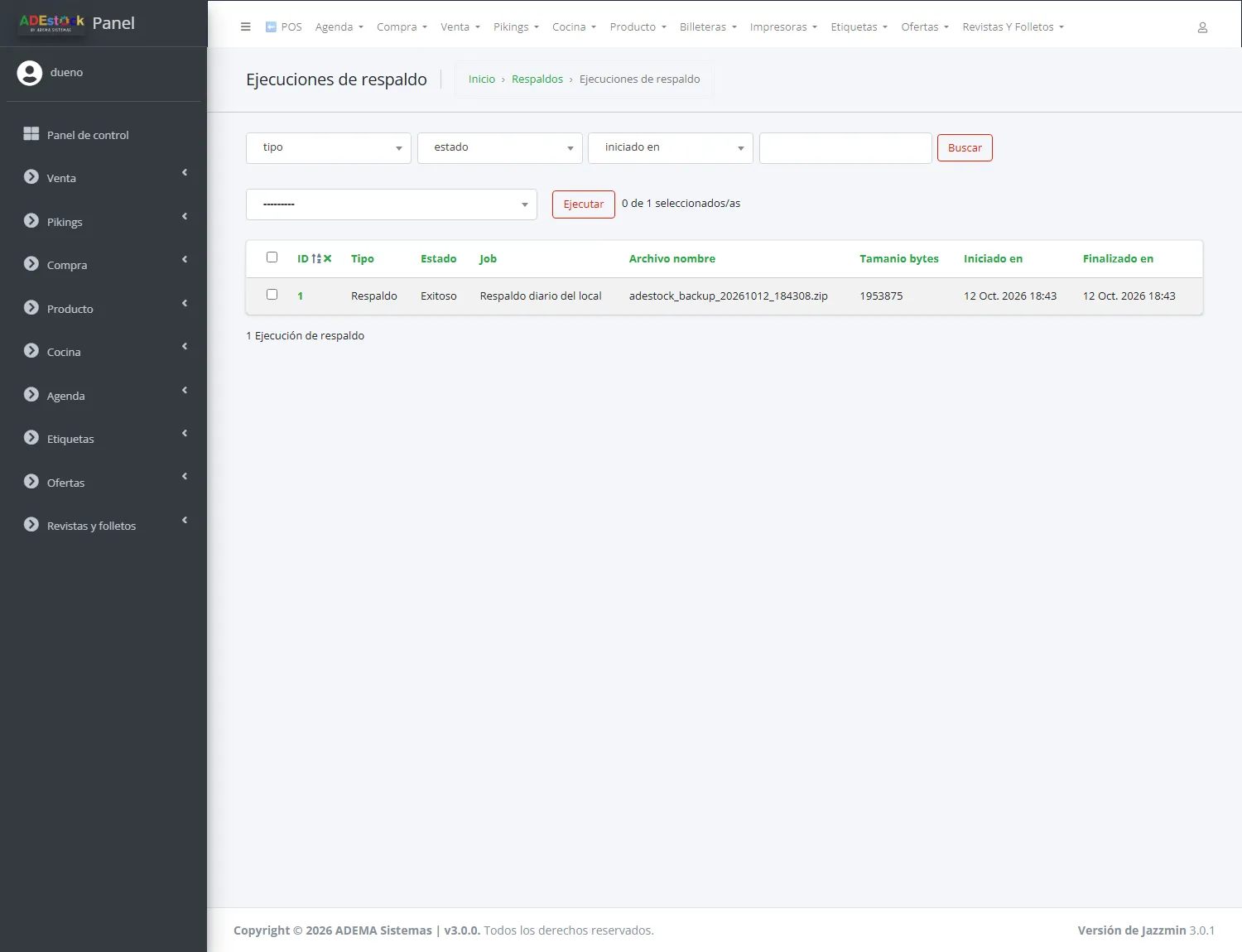Open the Agenda top menu
This screenshot has height=952, width=1242.
[x=339, y=27]
